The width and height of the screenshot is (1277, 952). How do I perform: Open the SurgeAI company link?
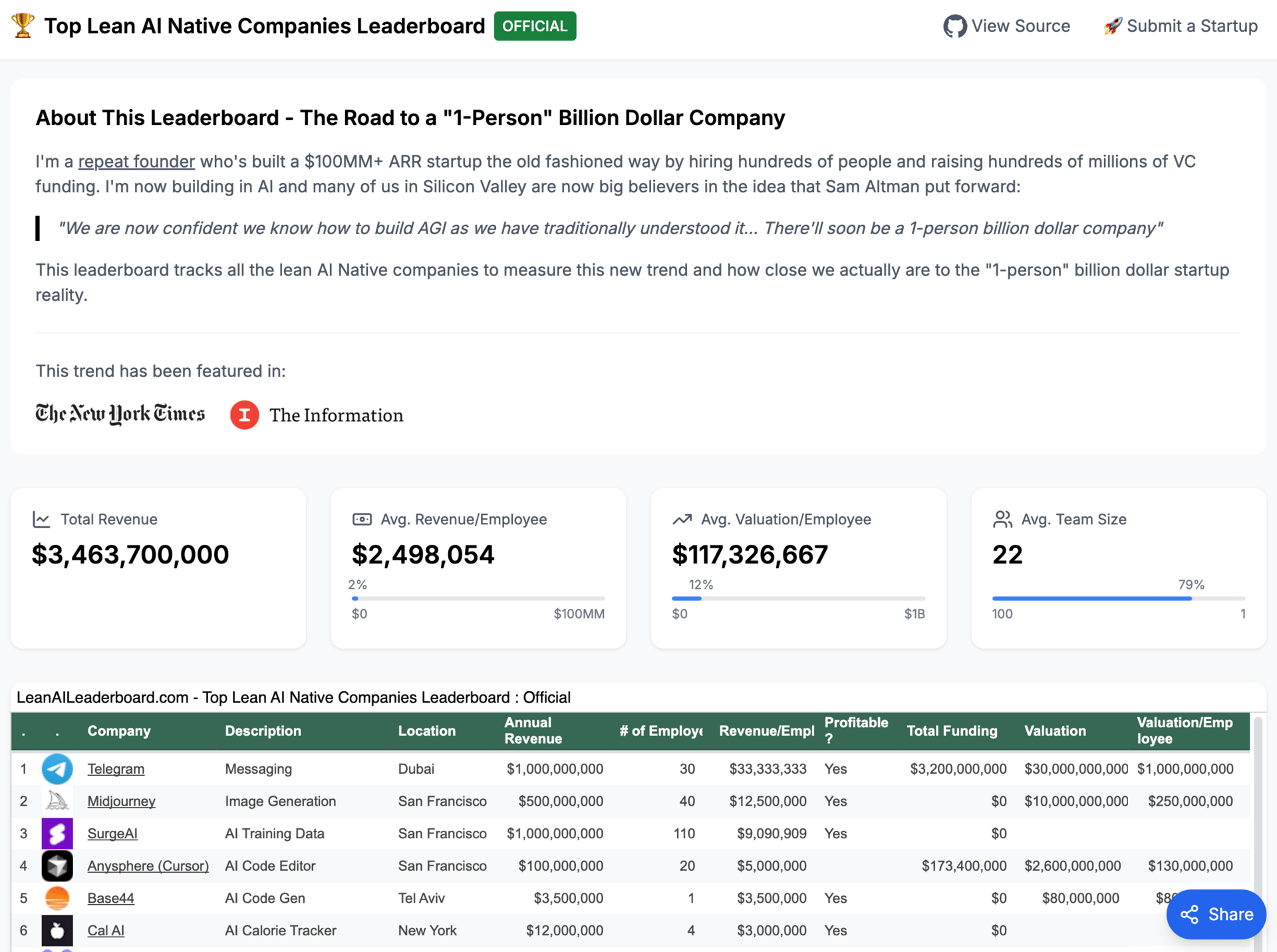point(112,834)
